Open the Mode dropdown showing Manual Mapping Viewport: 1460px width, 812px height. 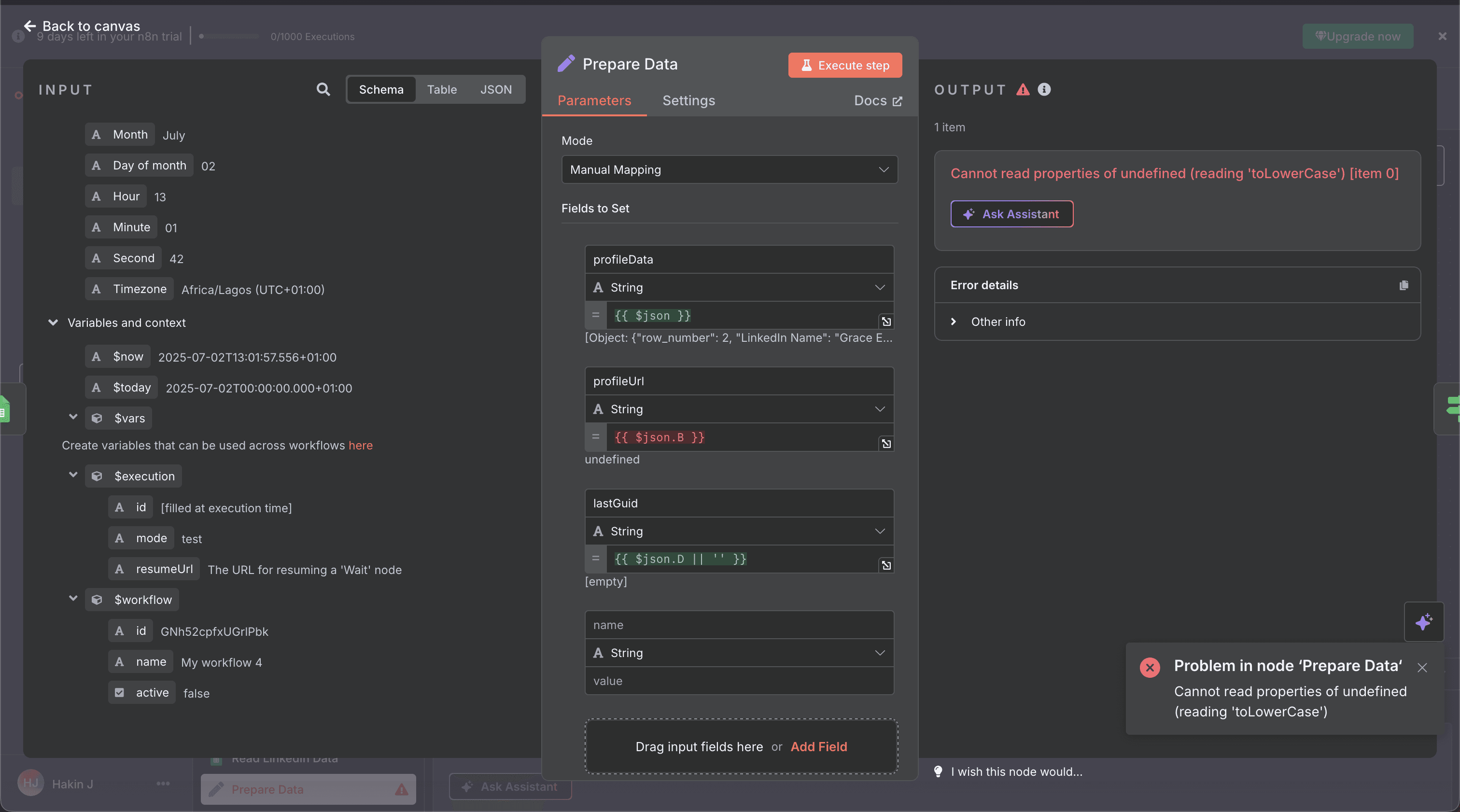[x=729, y=169]
